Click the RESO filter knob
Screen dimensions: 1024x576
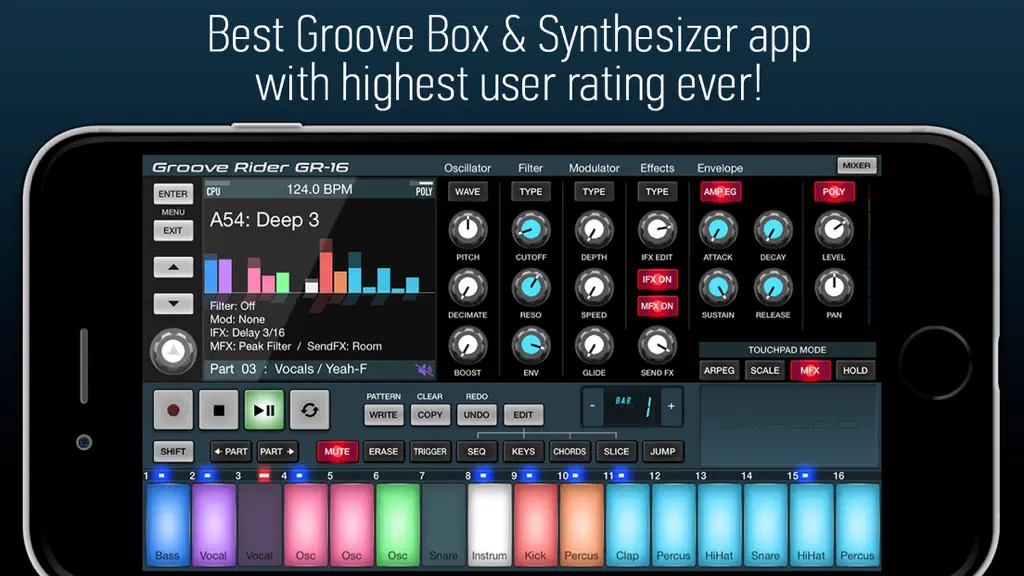tap(531, 287)
